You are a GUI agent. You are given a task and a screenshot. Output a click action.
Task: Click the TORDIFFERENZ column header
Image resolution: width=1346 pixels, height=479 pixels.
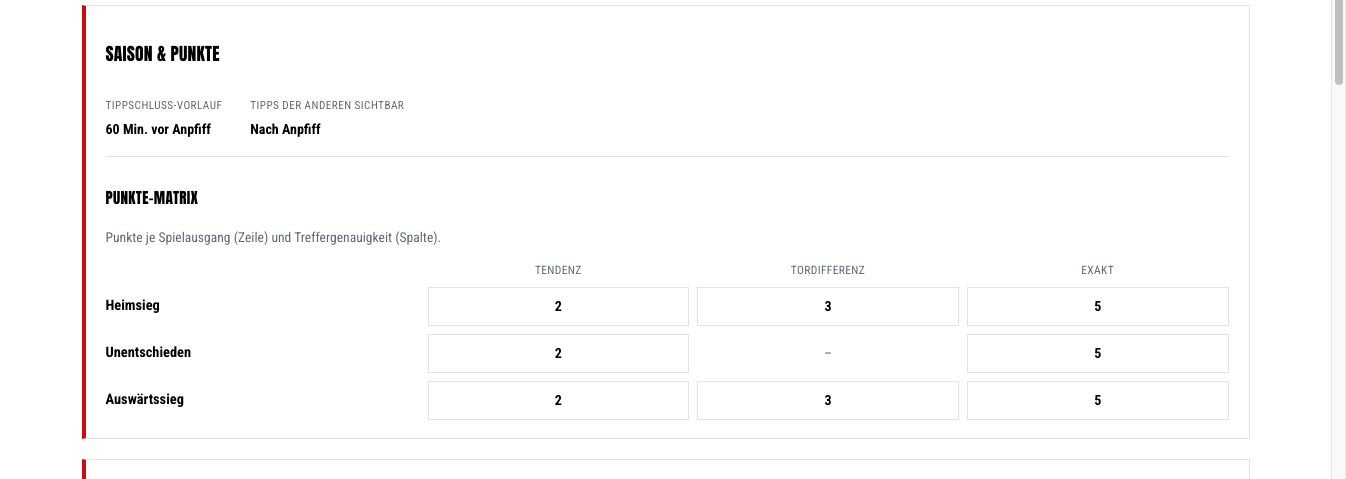(x=828, y=270)
